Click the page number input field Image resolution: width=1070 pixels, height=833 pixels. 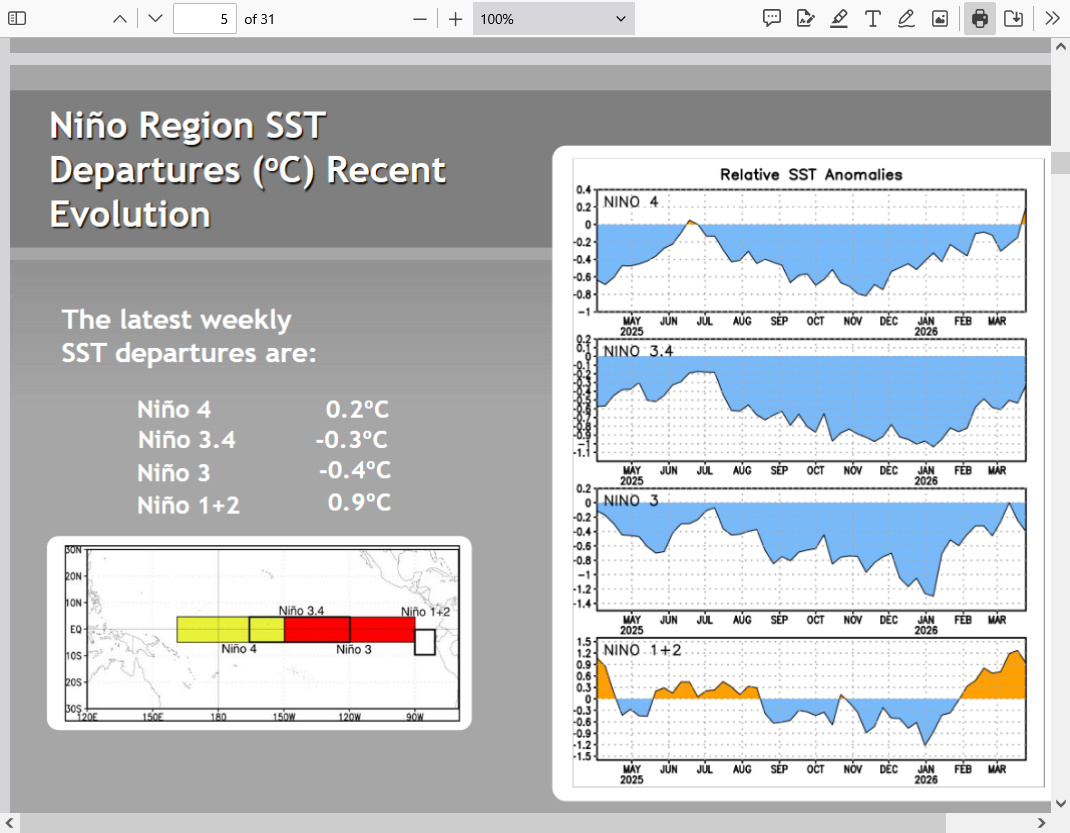click(204, 18)
